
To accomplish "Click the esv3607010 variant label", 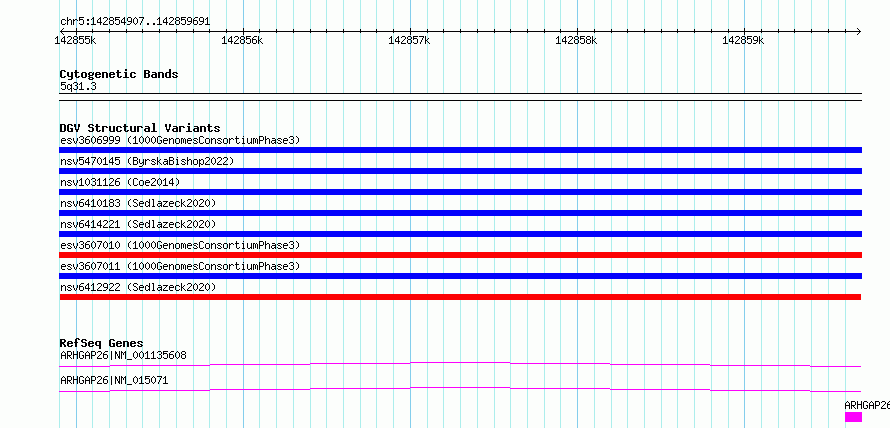I will coord(180,245).
